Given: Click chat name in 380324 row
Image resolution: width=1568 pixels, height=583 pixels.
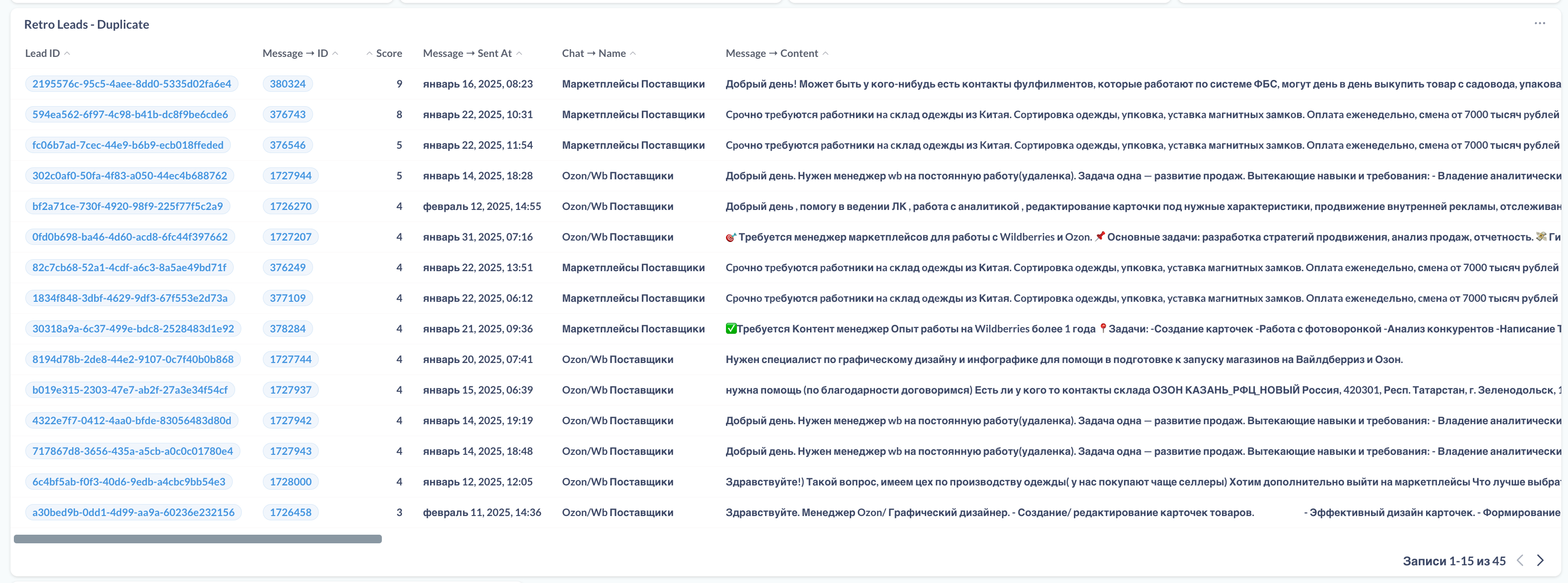Looking at the screenshot, I should click(633, 84).
